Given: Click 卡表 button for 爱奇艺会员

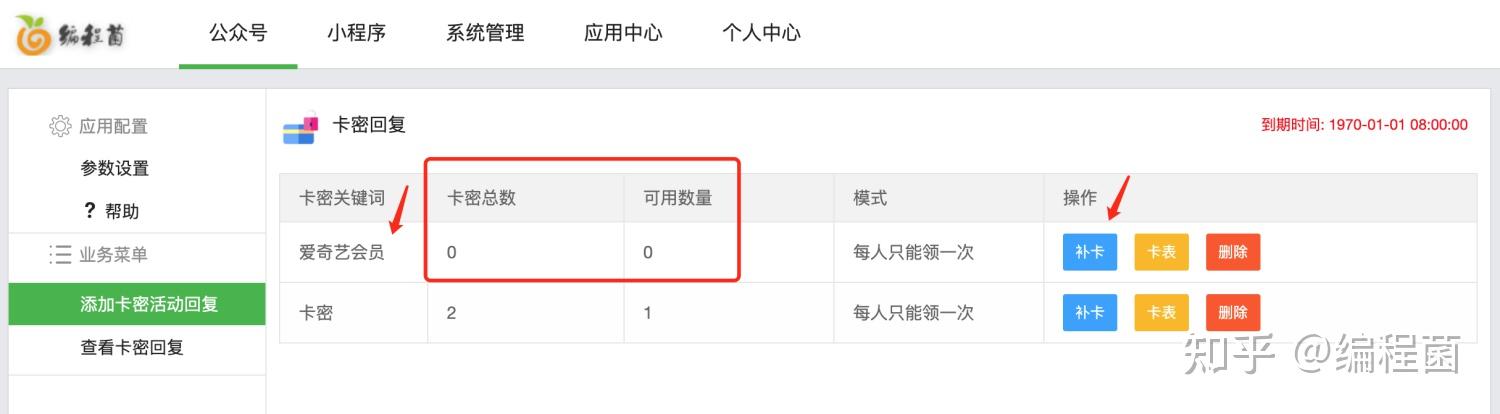Looking at the screenshot, I should [x=1161, y=252].
